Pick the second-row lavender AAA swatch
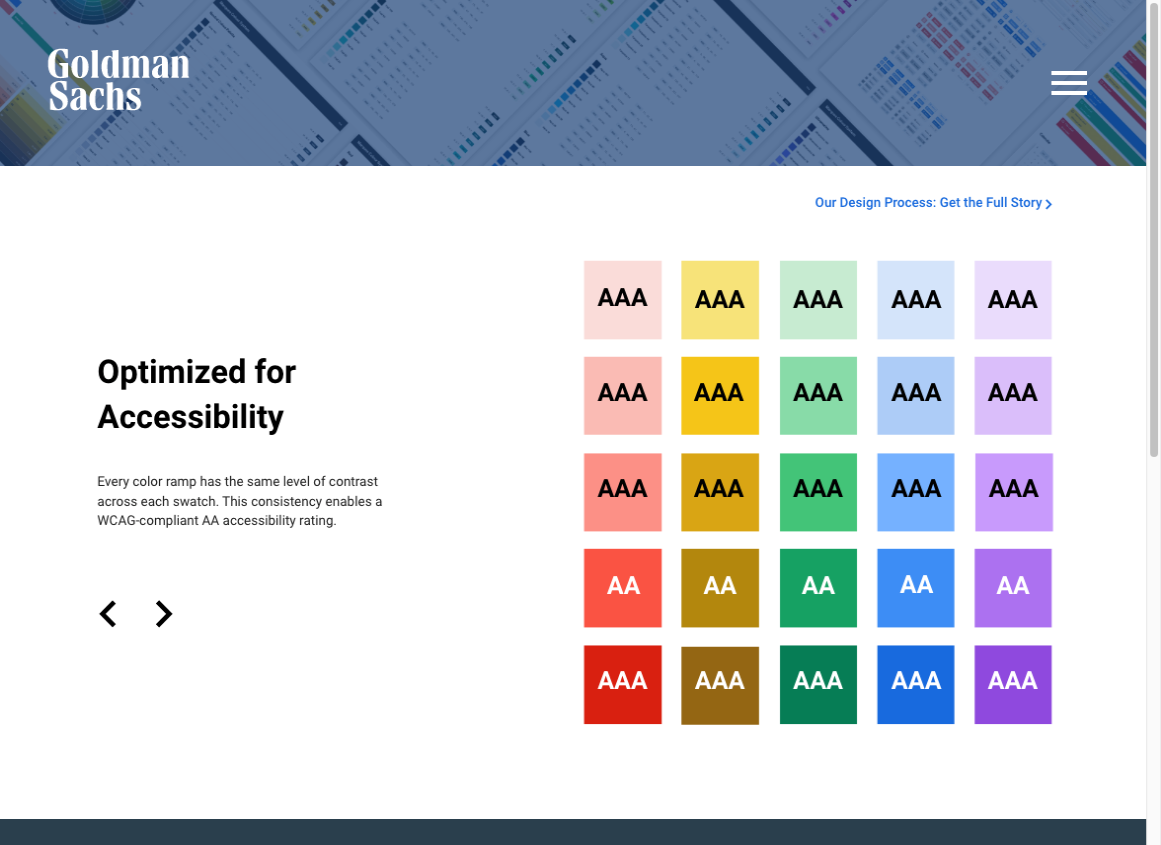Viewport: 1161px width, 845px height. point(1013,395)
